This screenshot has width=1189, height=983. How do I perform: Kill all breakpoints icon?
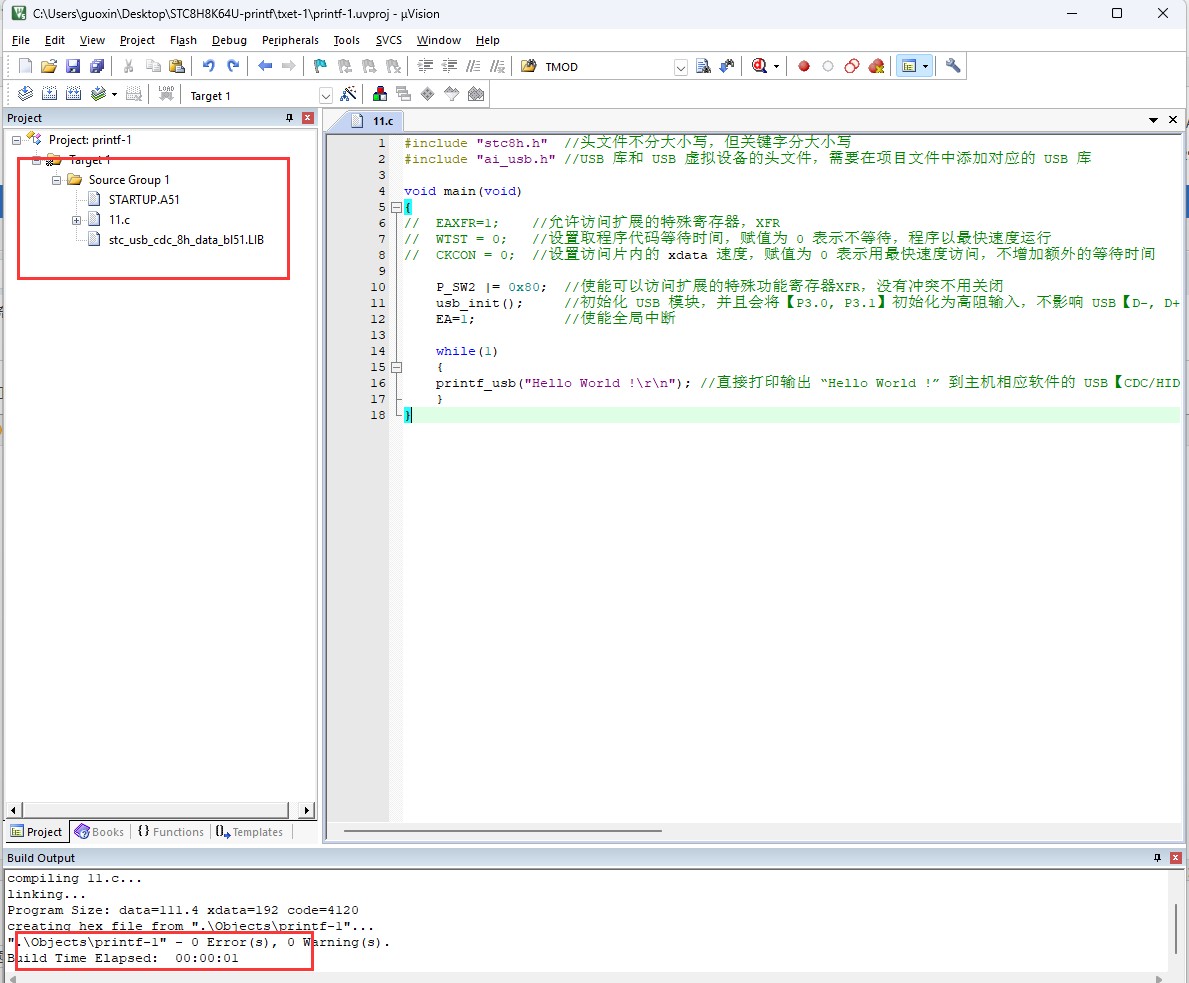(876, 66)
